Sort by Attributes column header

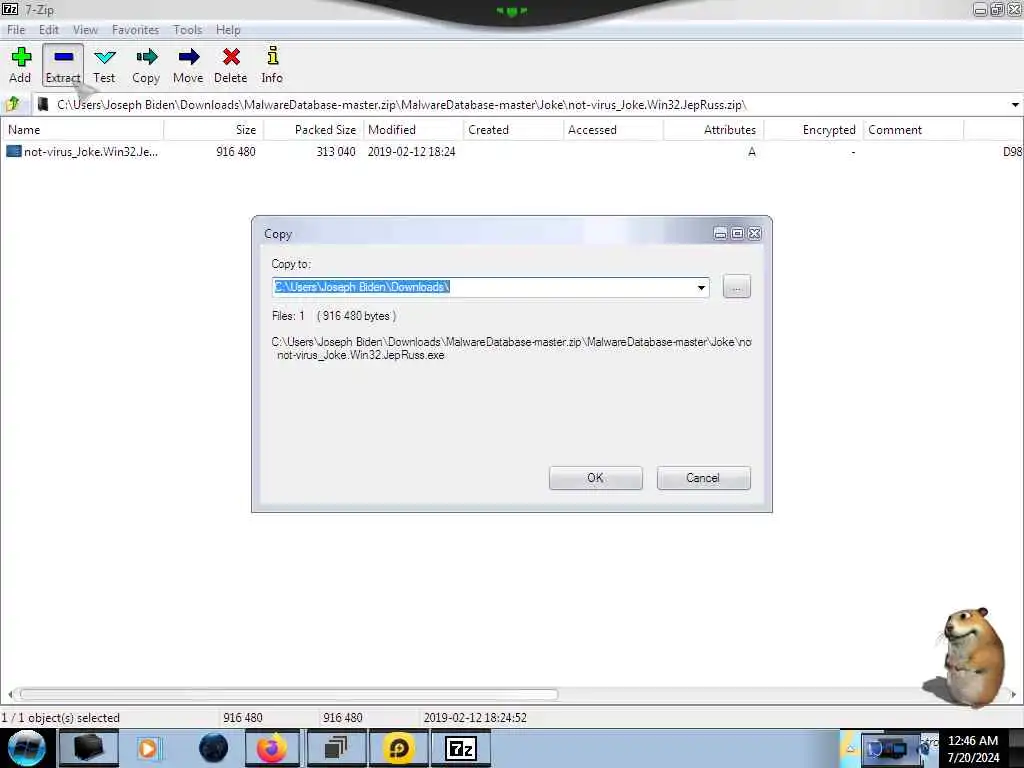714,130
